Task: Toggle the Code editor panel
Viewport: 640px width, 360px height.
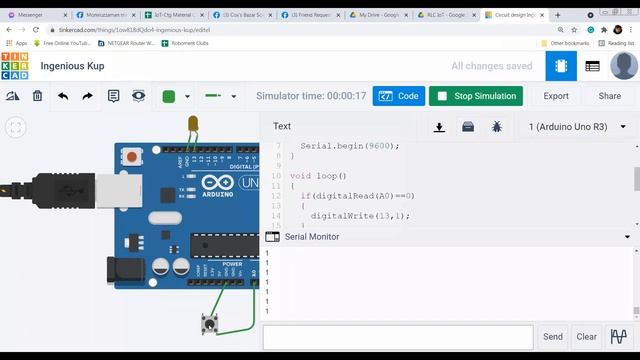Action: point(398,96)
